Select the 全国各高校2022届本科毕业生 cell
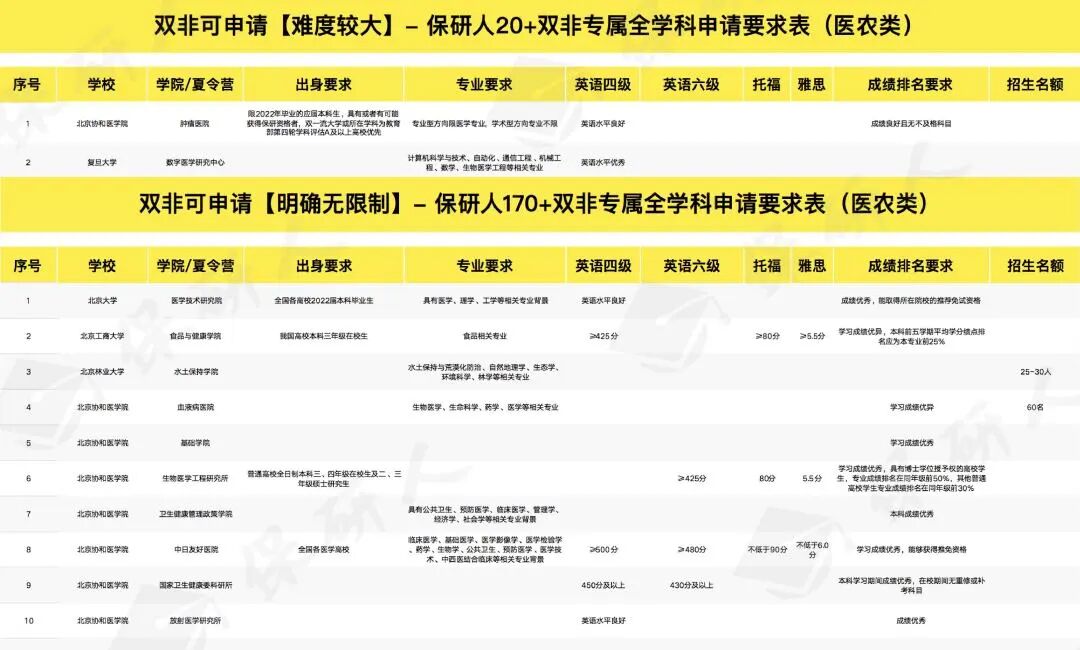1080x650 pixels. [x=324, y=301]
